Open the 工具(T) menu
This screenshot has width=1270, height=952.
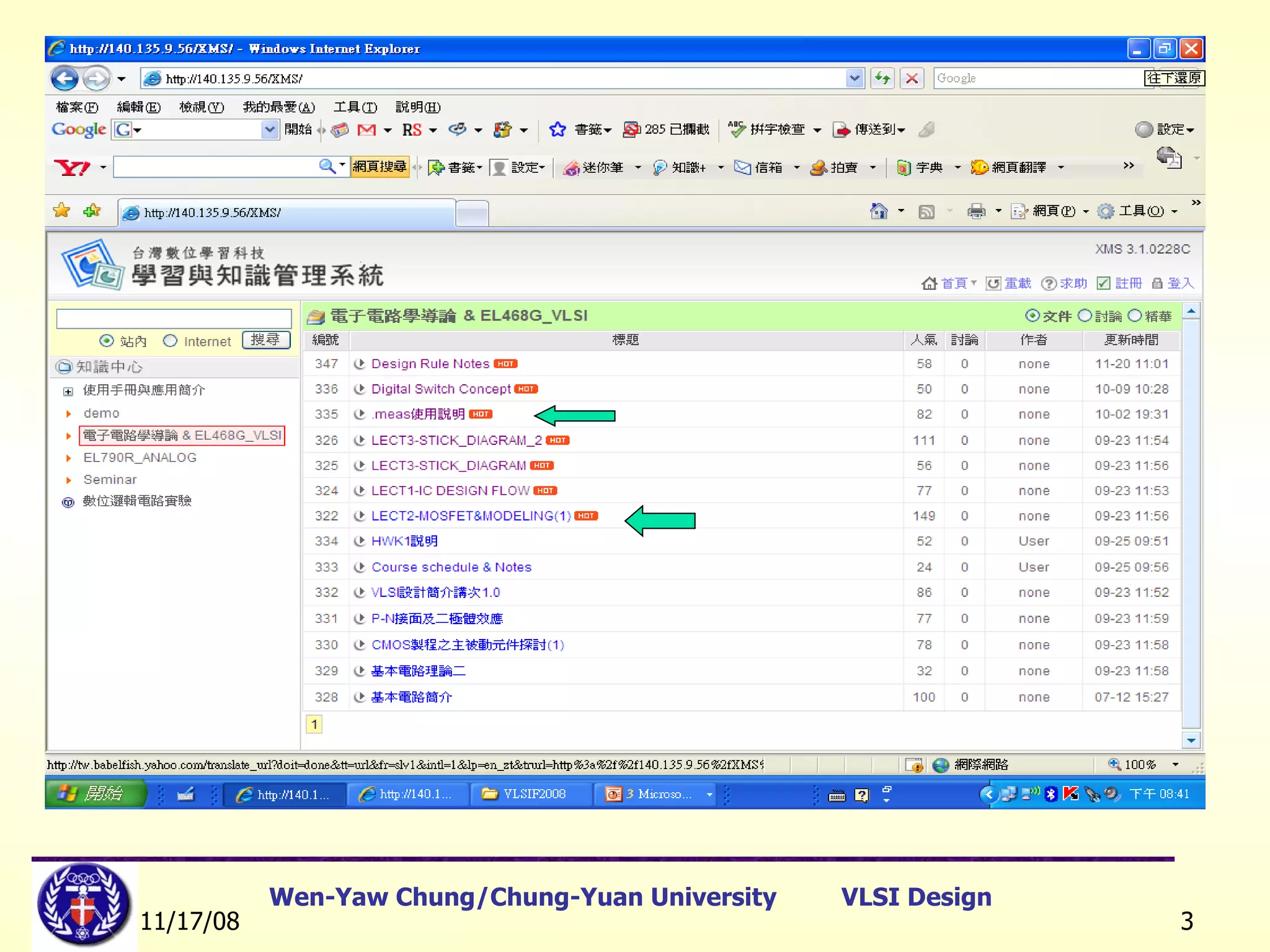tap(355, 107)
